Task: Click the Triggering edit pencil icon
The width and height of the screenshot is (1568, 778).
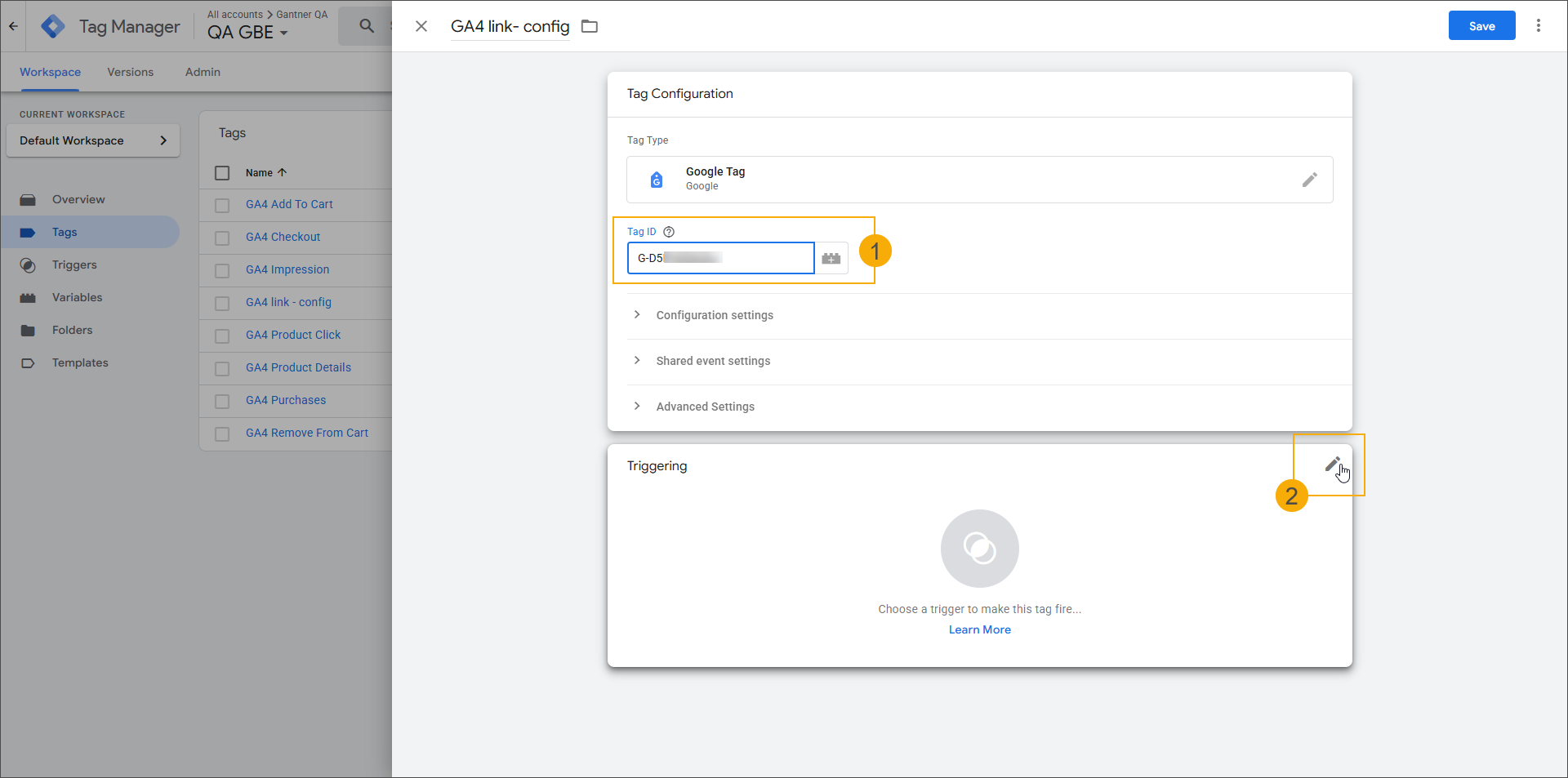Action: 1332,465
